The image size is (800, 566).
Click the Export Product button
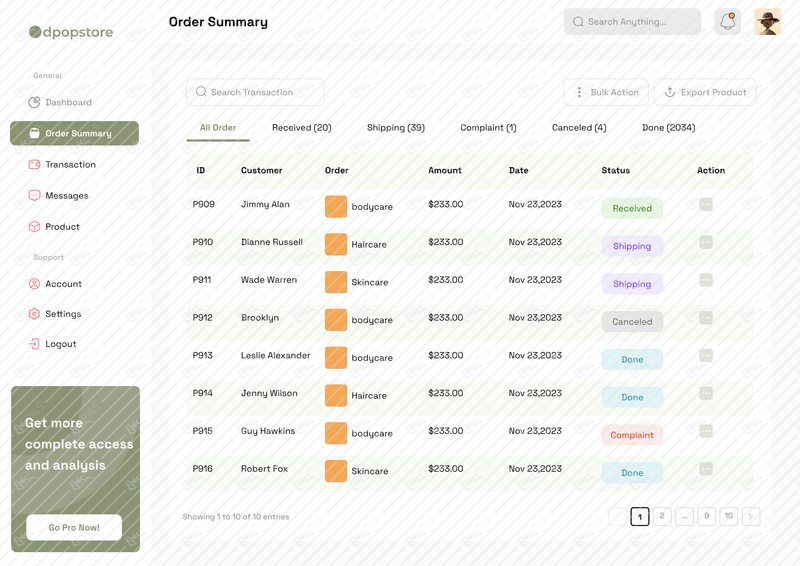coord(705,92)
